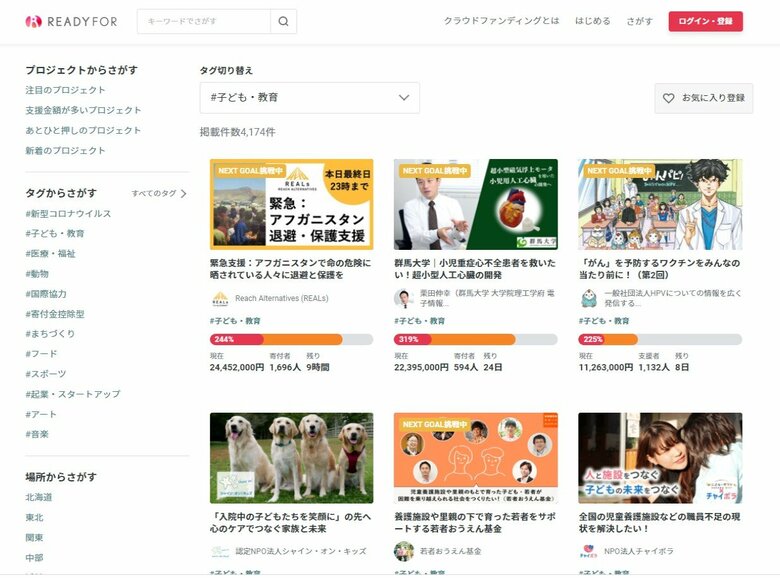Click the HPV organization owl avatar
This screenshot has width=780, height=578.
coord(588,298)
